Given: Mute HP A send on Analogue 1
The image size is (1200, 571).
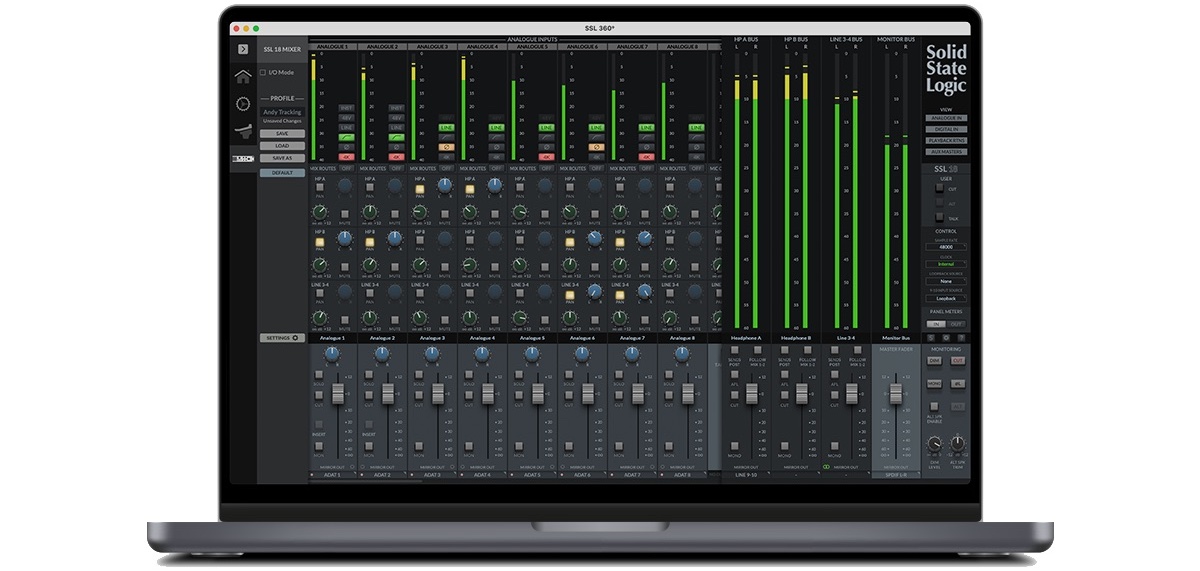Looking at the screenshot, I should (345, 214).
